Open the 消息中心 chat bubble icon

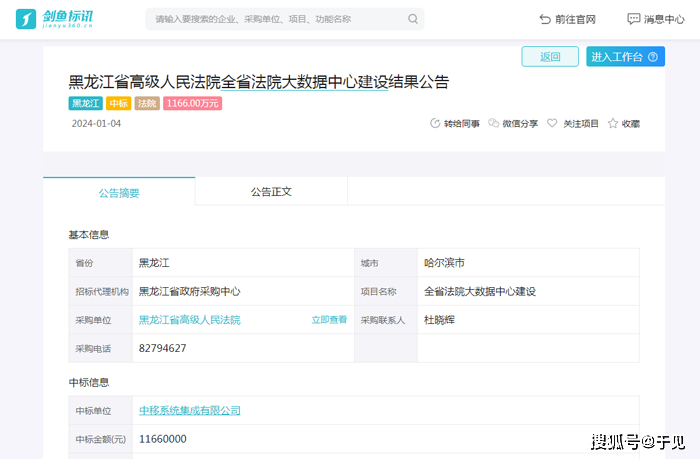point(633,19)
